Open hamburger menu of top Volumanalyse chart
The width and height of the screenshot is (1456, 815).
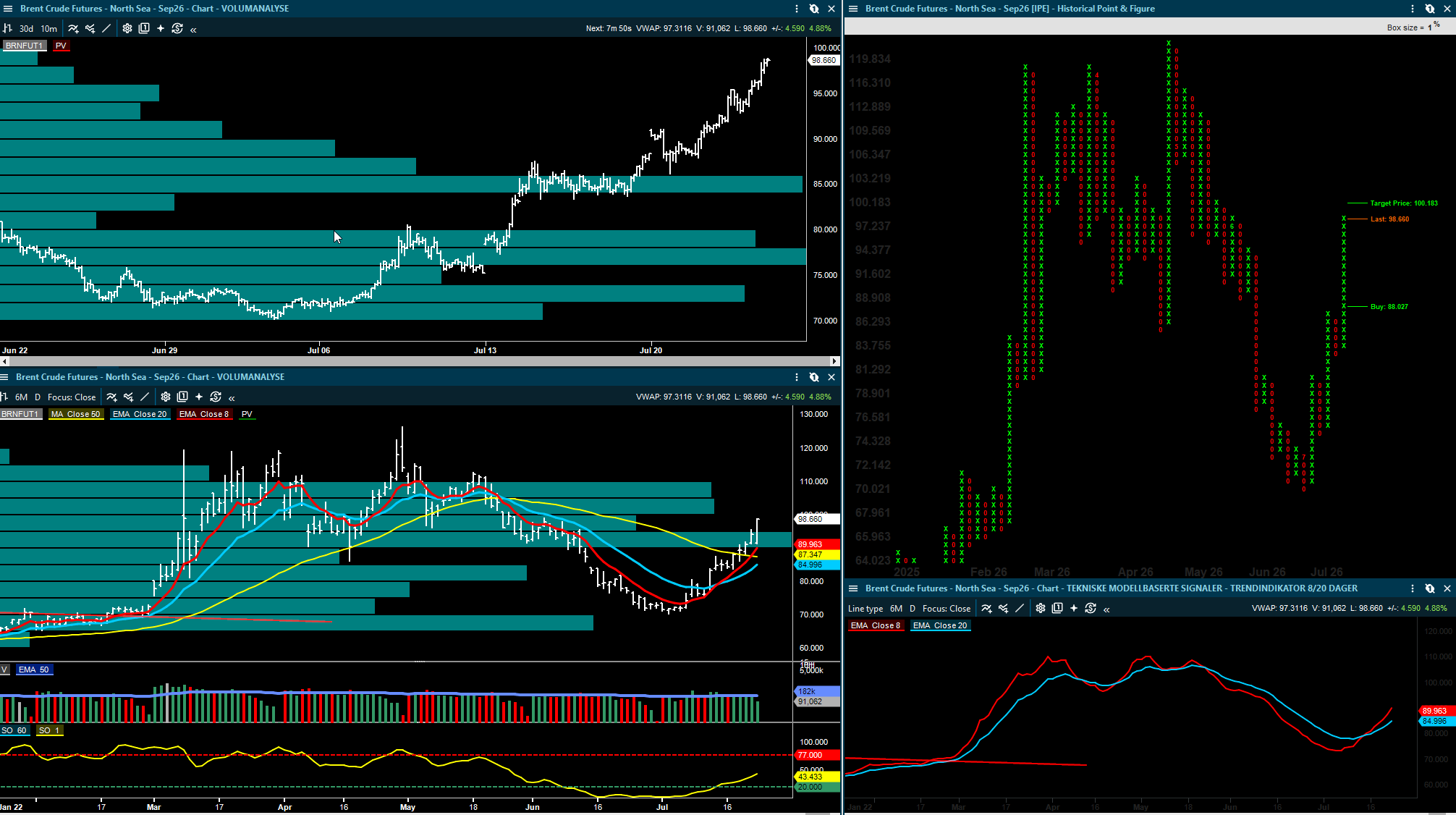coord(7,9)
